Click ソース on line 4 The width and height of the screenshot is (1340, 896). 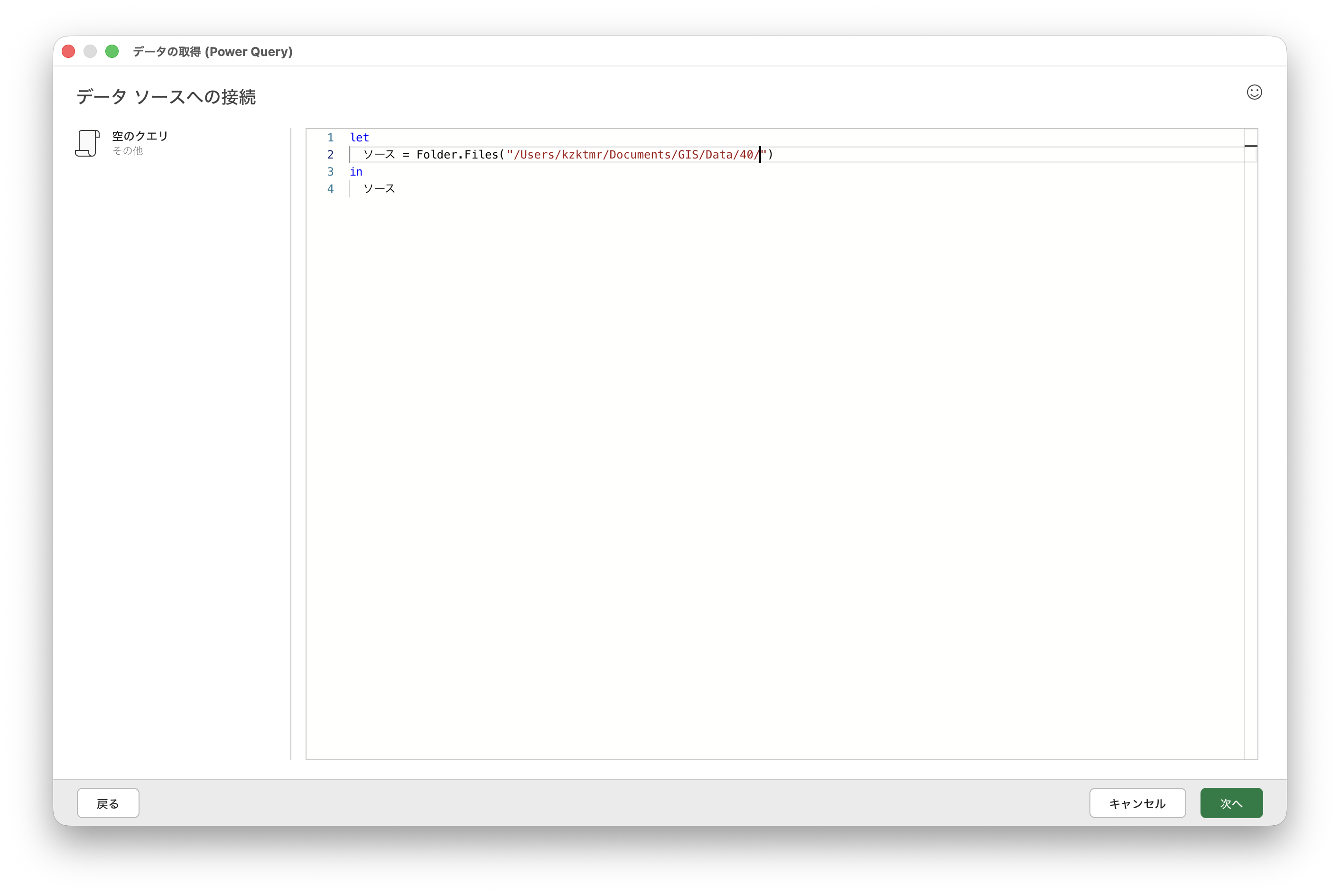[x=379, y=189]
